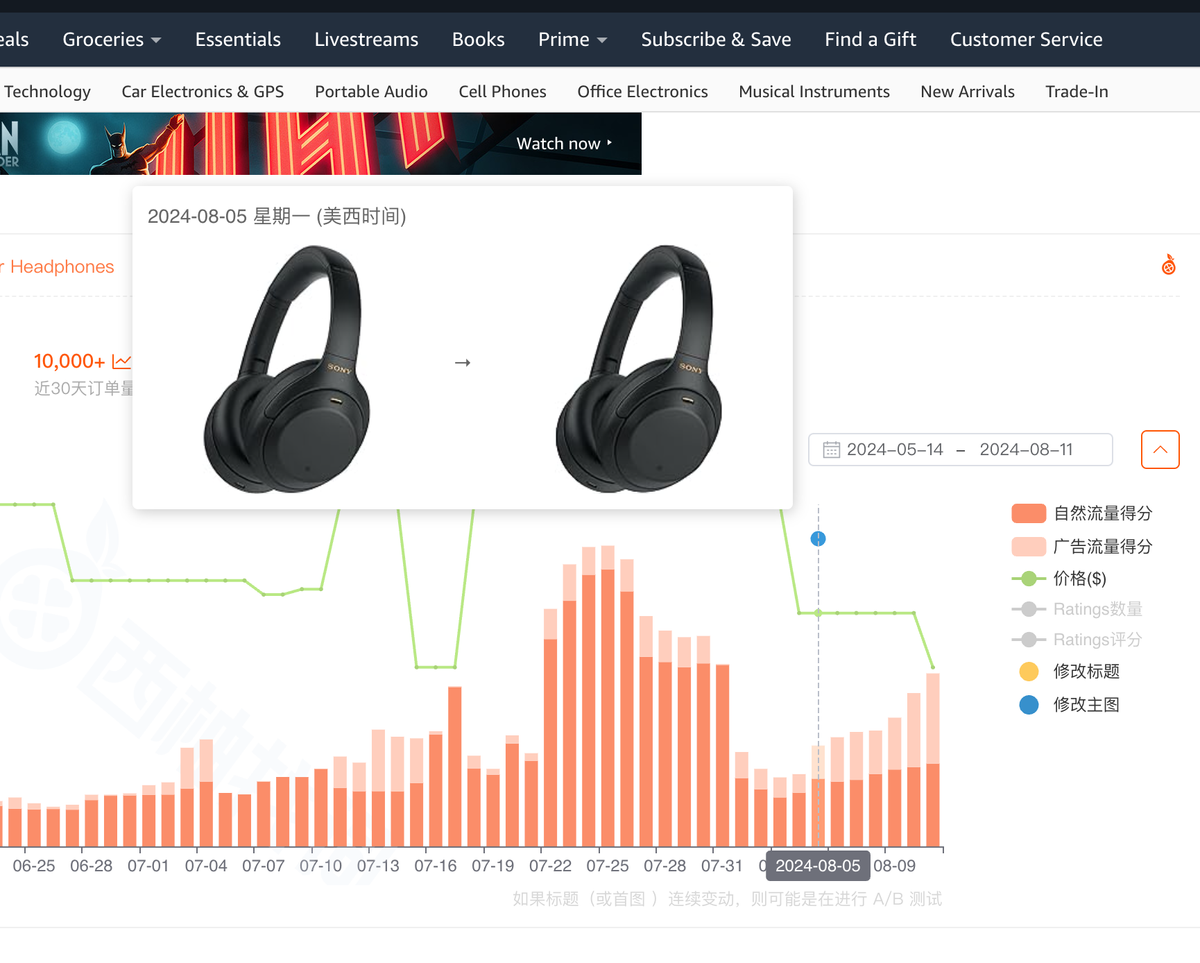This screenshot has width=1200, height=963.
Task: Go to Cell Phones category
Action: point(502,91)
